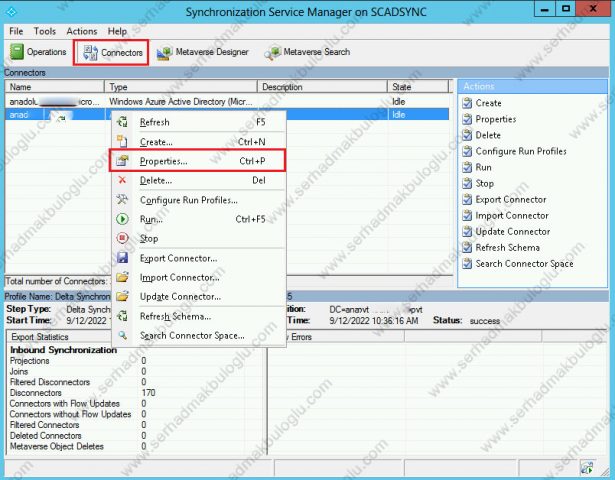615x480 pixels.
Task: Click the State column header
Action: tap(418, 87)
